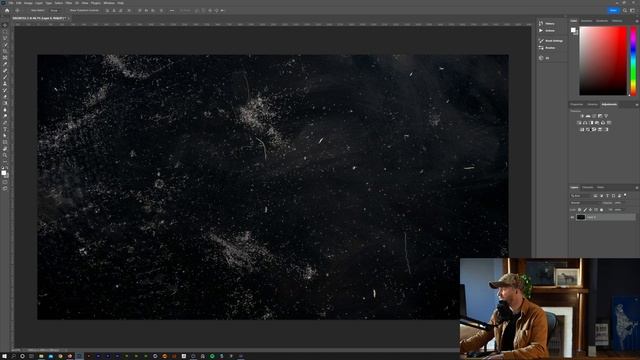
Task: Click the three-dots more align options
Action: coord(172,10)
